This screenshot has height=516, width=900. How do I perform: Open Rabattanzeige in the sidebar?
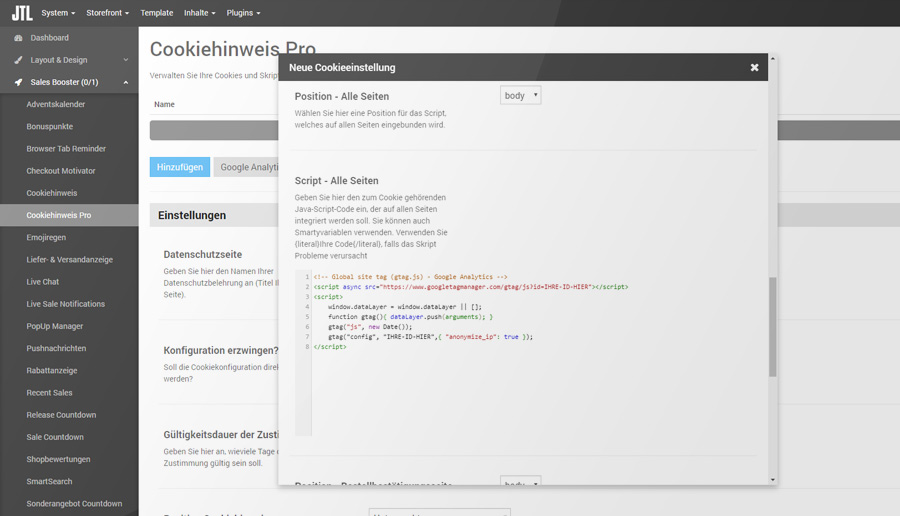point(52,371)
